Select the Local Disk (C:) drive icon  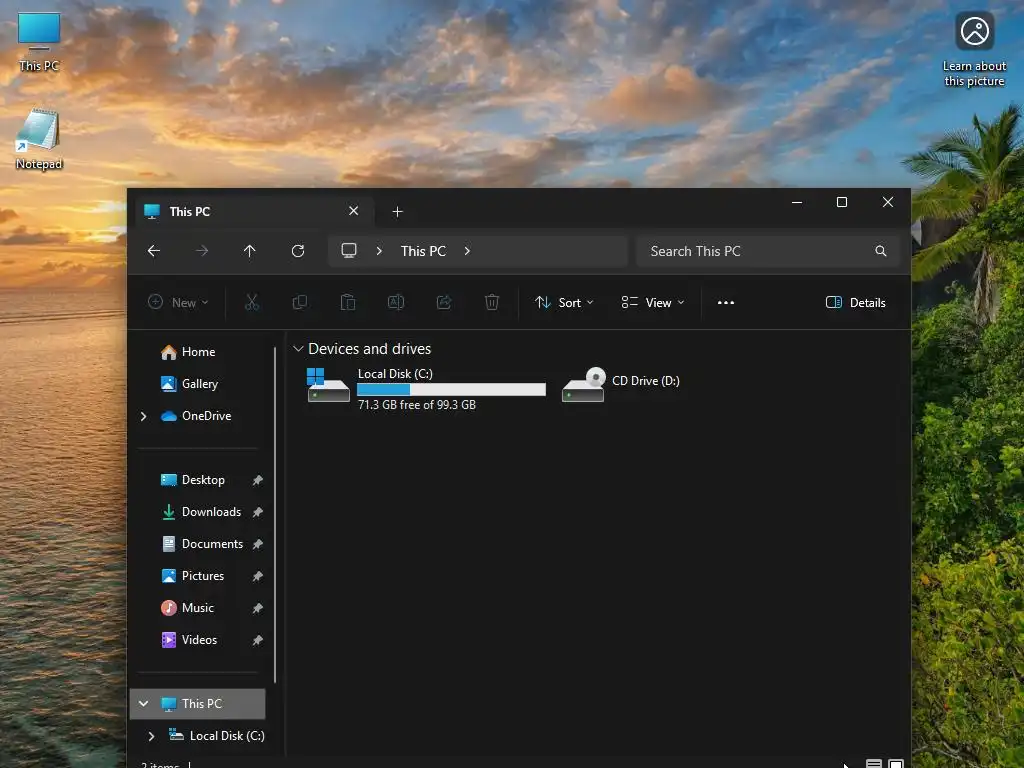[328, 385]
